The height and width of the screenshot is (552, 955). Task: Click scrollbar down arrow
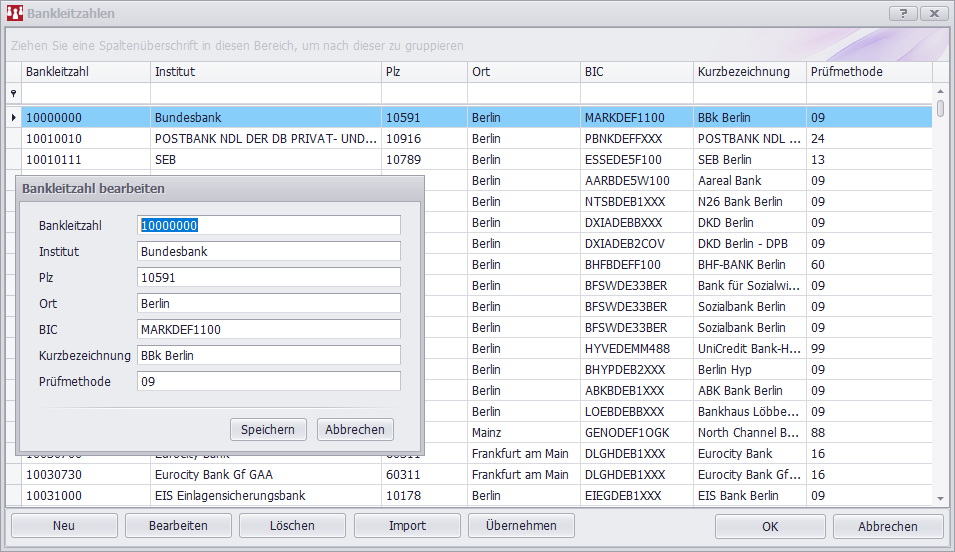click(x=940, y=498)
